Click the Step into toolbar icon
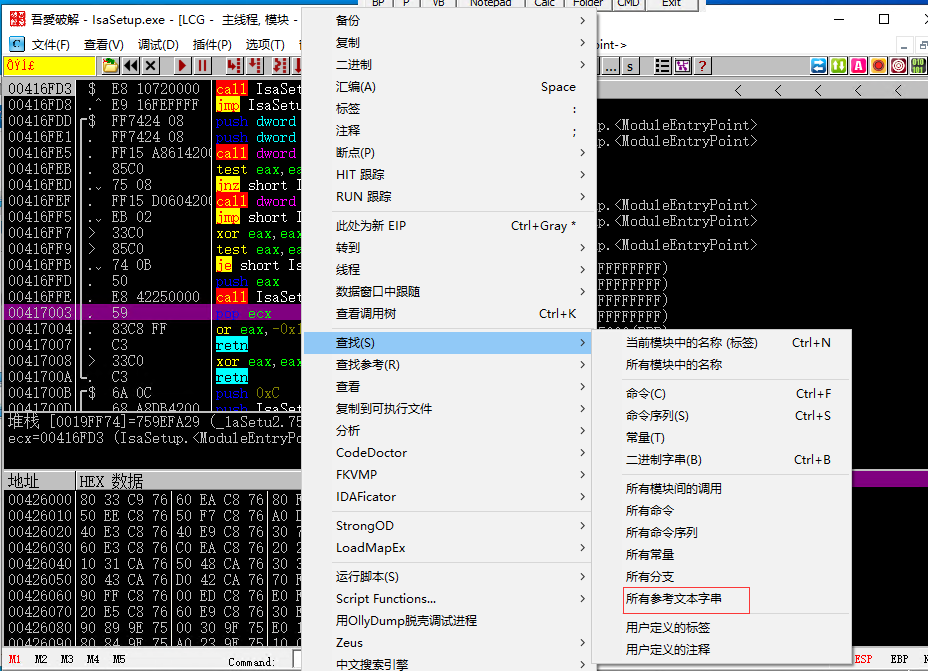This screenshot has height=671, width=928. click(x=234, y=66)
